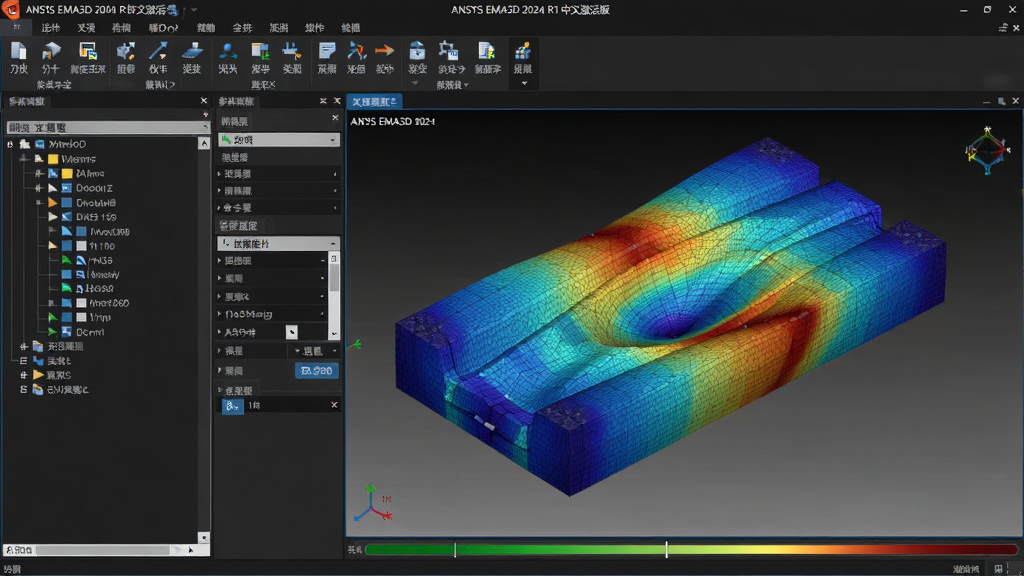The width and height of the screenshot is (1024, 576).
Task: Close the inner properties section with its X
Action: click(335, 118)
